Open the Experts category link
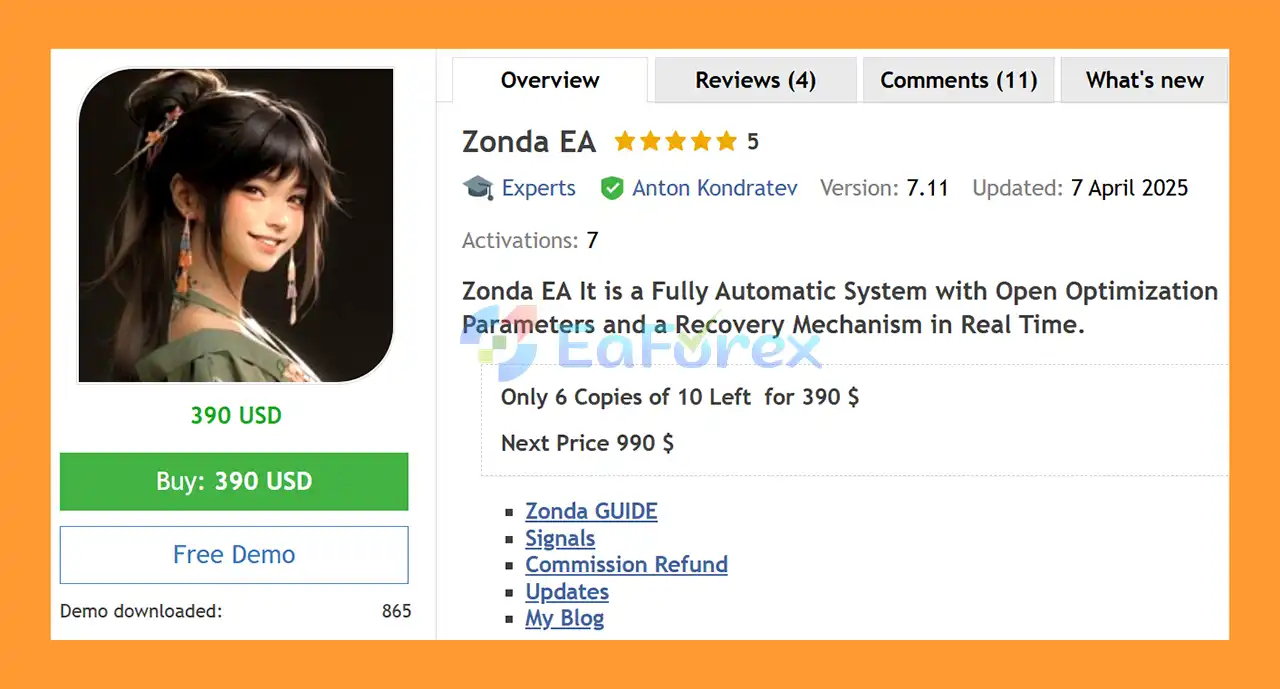 (x=538, y=188)
